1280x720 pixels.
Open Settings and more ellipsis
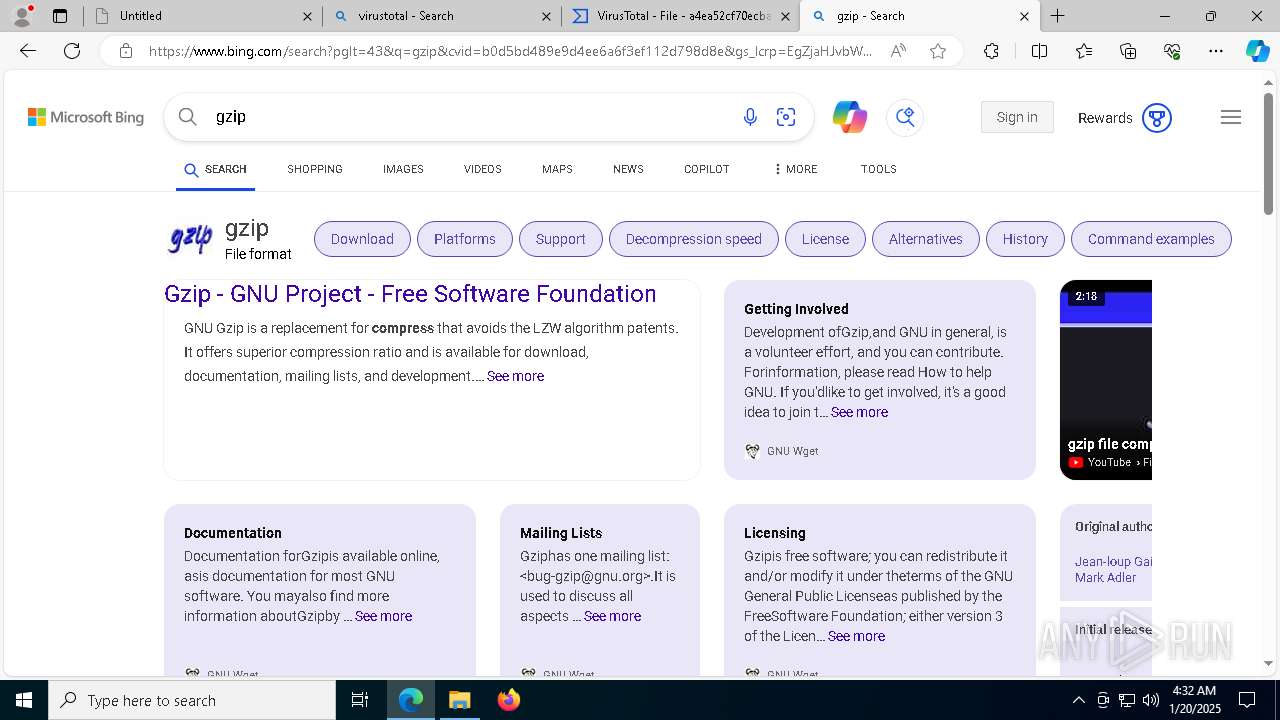(1216, 51)
